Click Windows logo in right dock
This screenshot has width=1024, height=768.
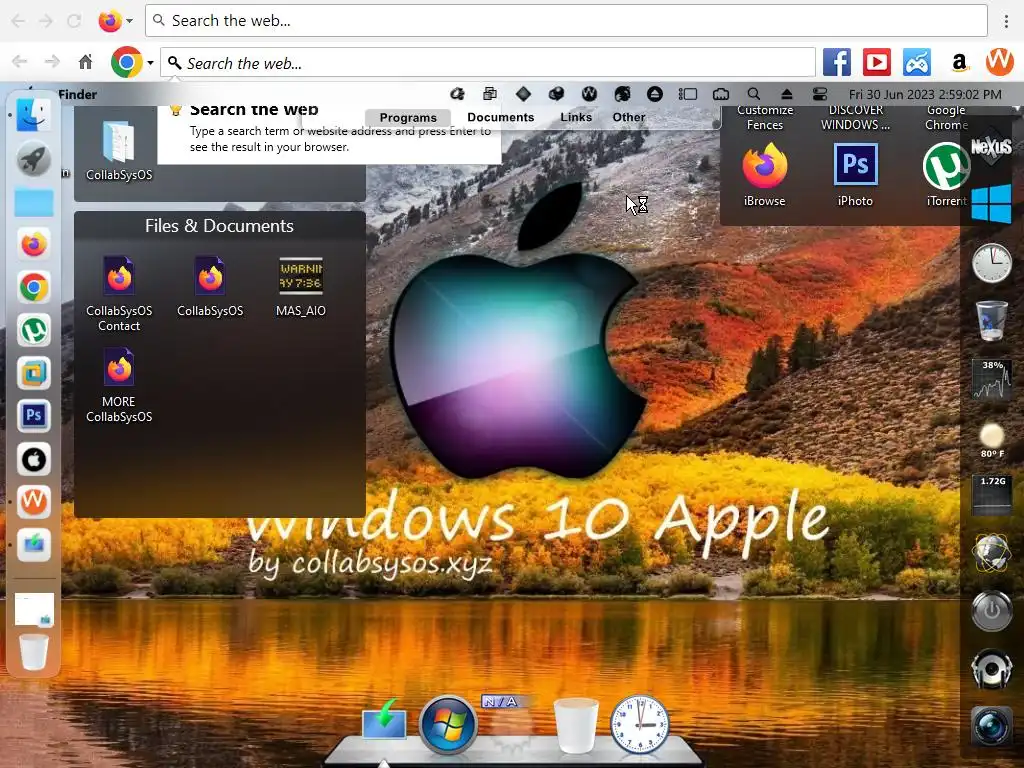991,204
